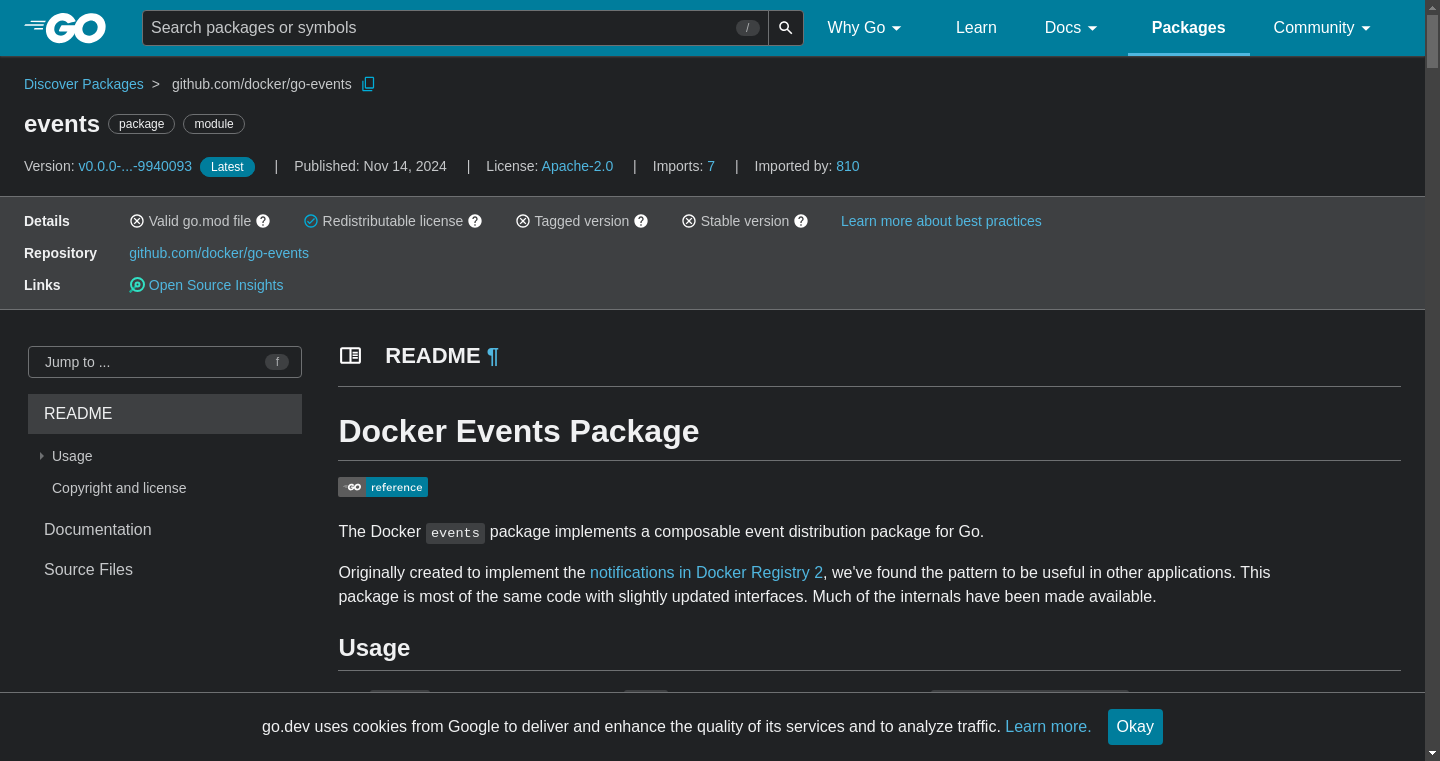Viewport: 1440px width, 761px height.
Task: Click the Latest version badge
Action: 227,167
